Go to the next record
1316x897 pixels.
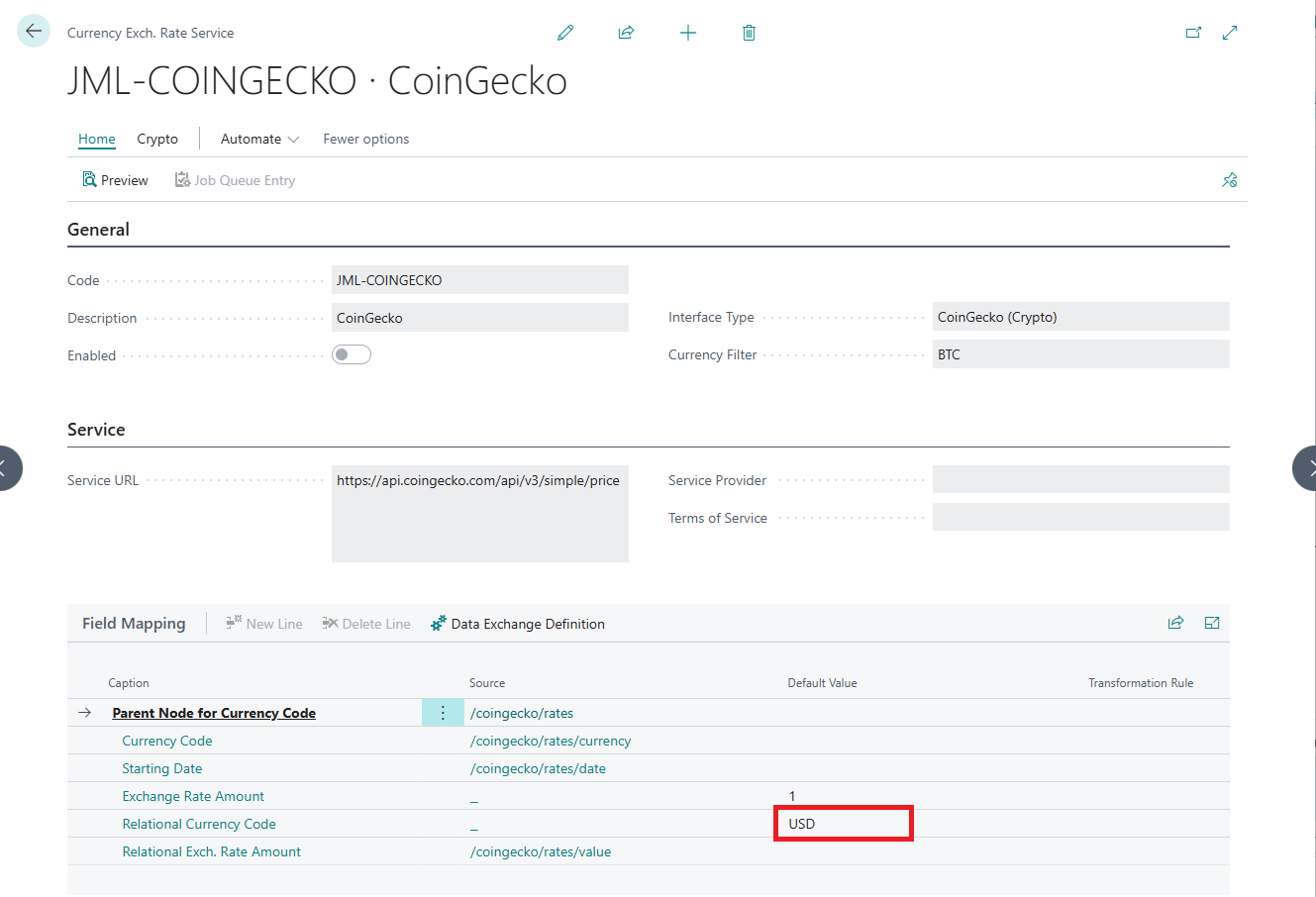point(1305,468)
